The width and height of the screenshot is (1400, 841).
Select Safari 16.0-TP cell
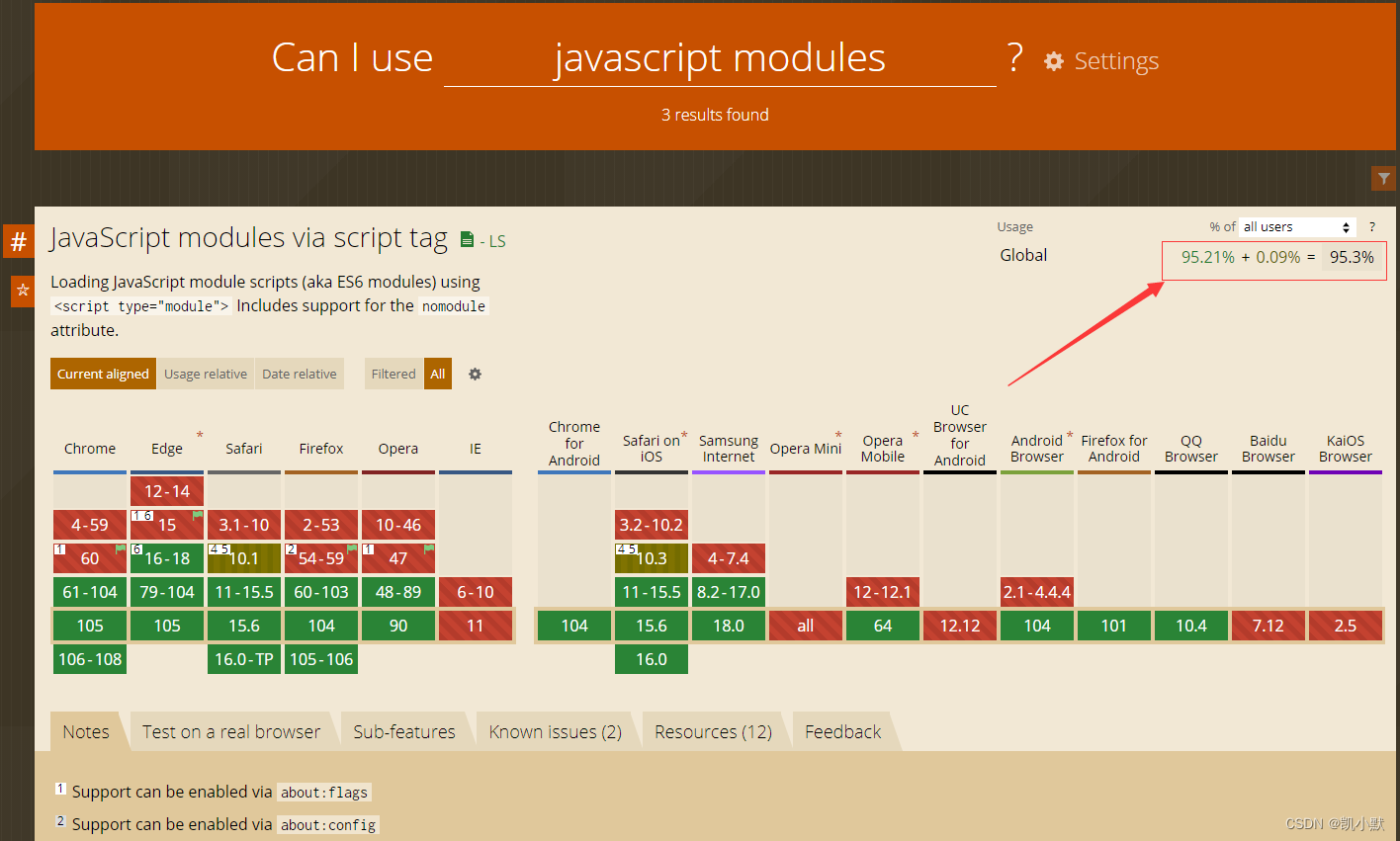[244, 659]
